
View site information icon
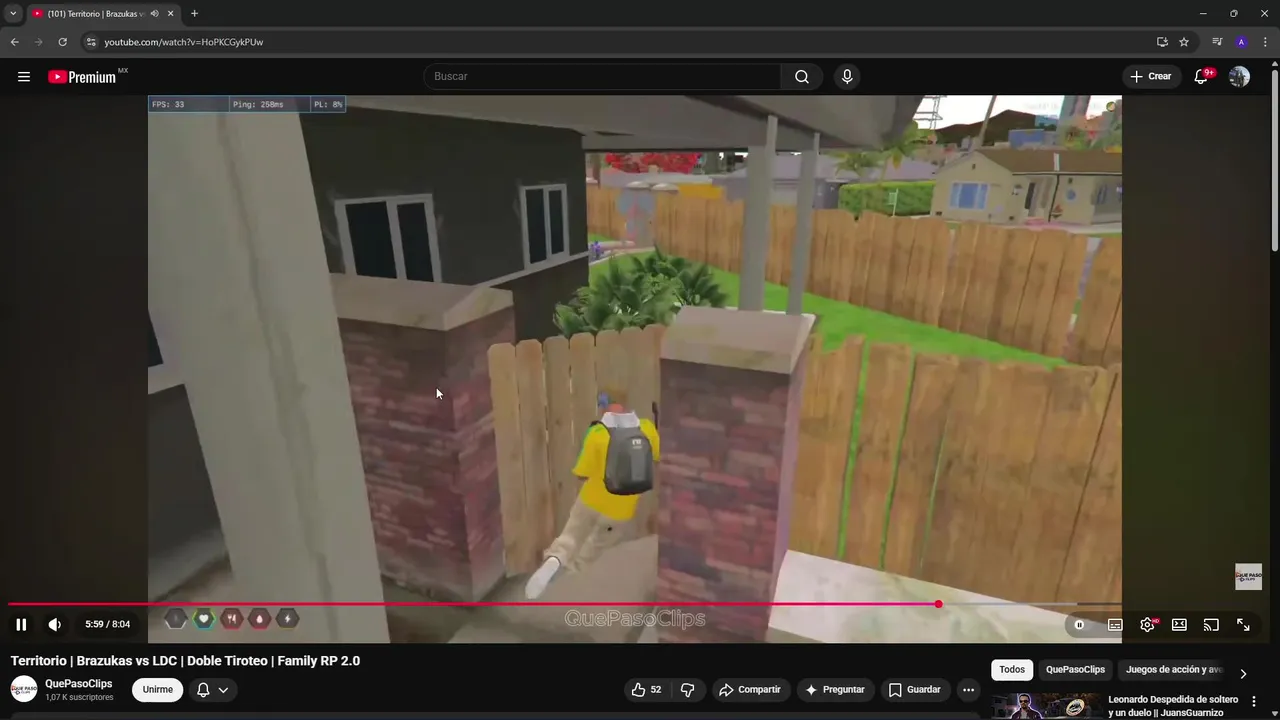point(91,42)
